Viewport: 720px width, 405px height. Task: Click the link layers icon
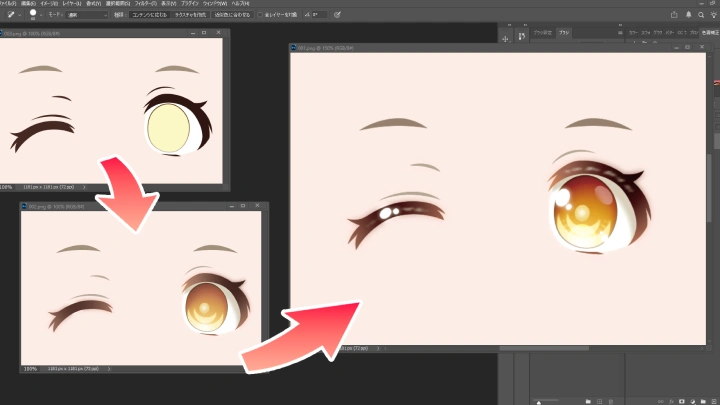[x=660, y=401]
